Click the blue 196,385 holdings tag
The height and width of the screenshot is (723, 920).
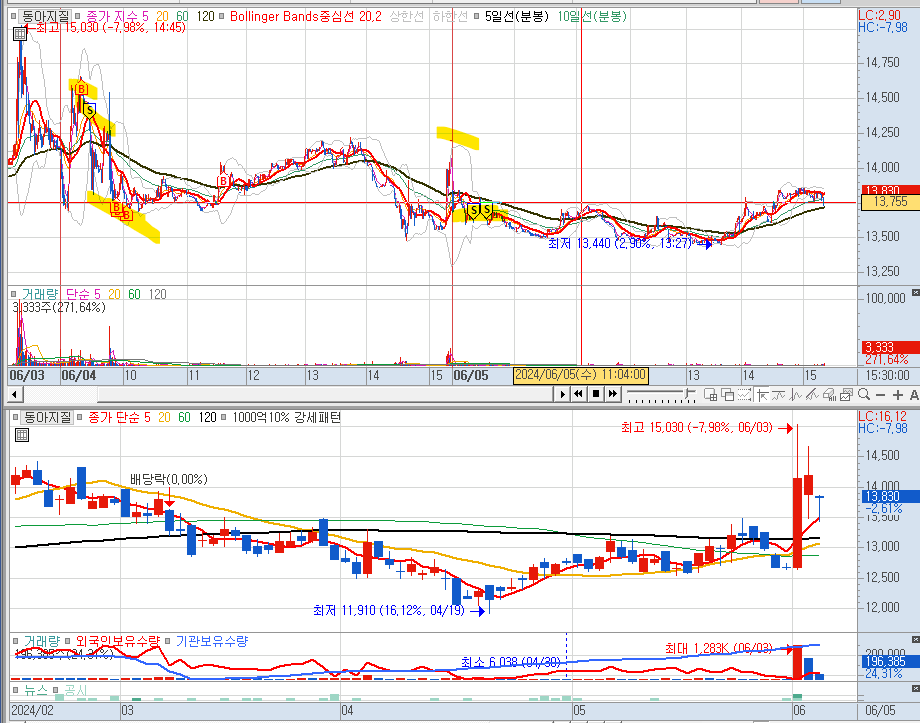coord(890,661)
